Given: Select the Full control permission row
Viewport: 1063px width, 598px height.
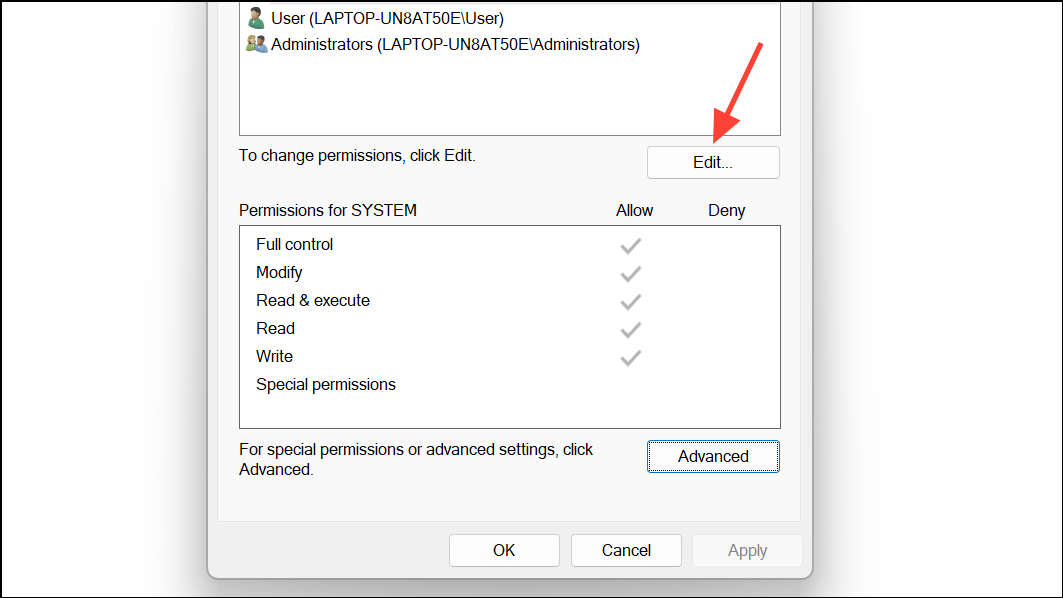Looking at the screenshot, I should click(x=510, y=245).
